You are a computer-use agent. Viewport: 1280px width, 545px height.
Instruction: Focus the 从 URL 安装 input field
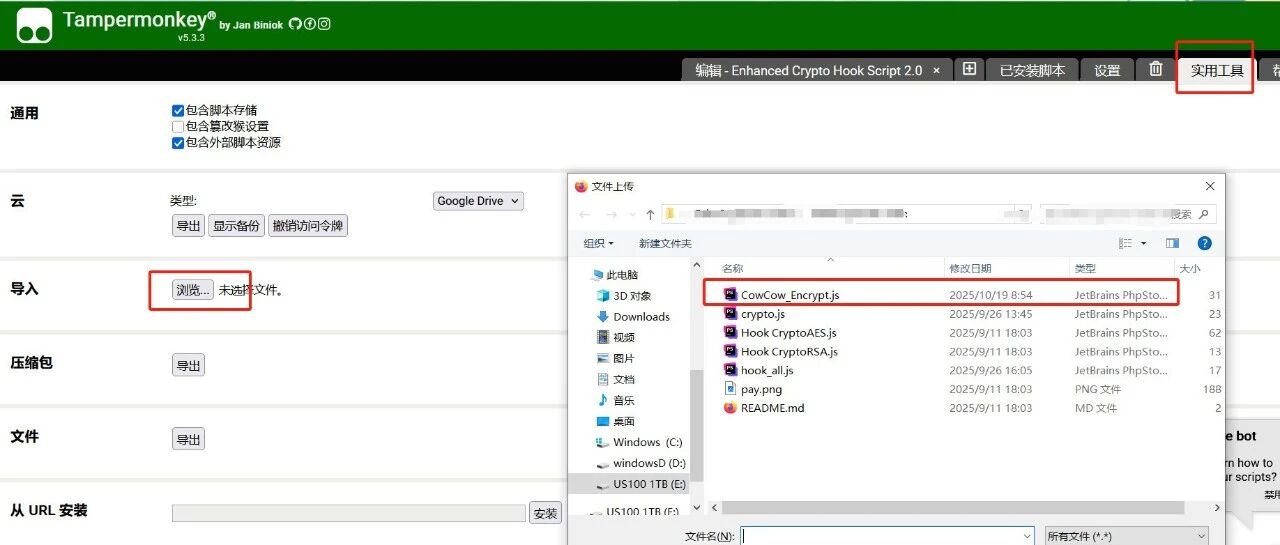point(349,513)
